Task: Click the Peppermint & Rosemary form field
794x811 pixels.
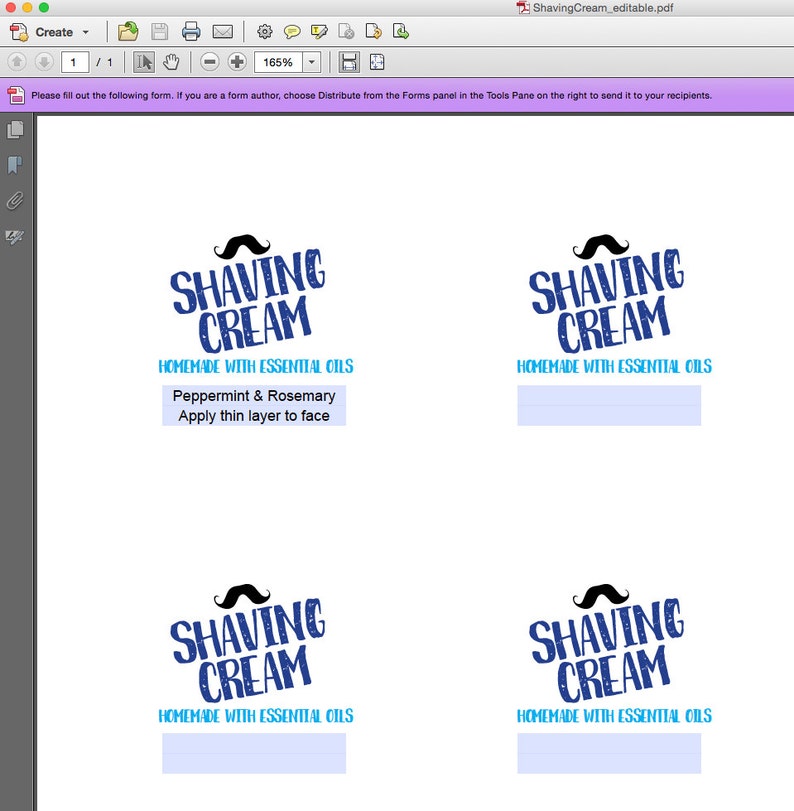Action: [254, 396]
